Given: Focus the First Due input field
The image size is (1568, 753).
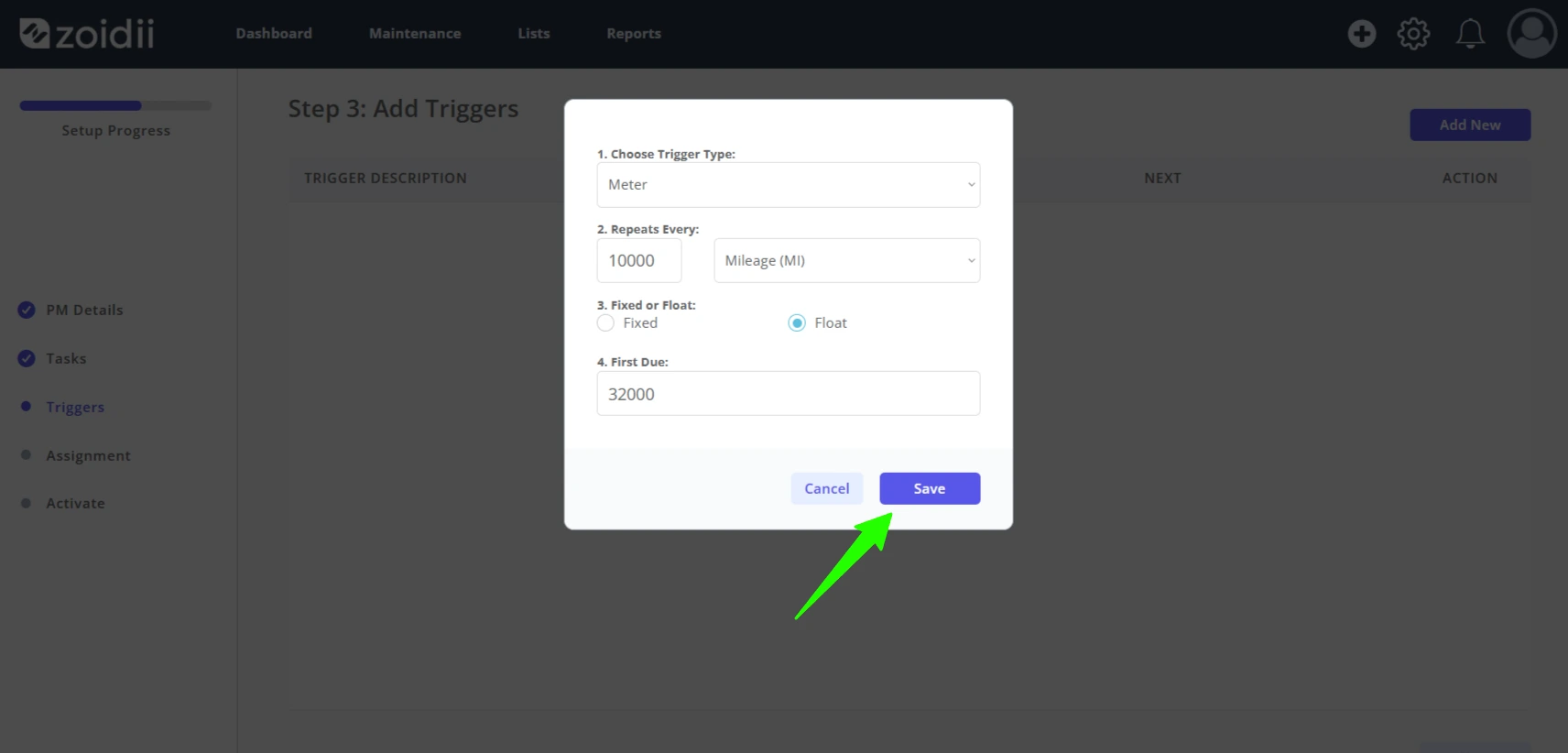Looking at the screenshot, I should (x=788, y=394).
